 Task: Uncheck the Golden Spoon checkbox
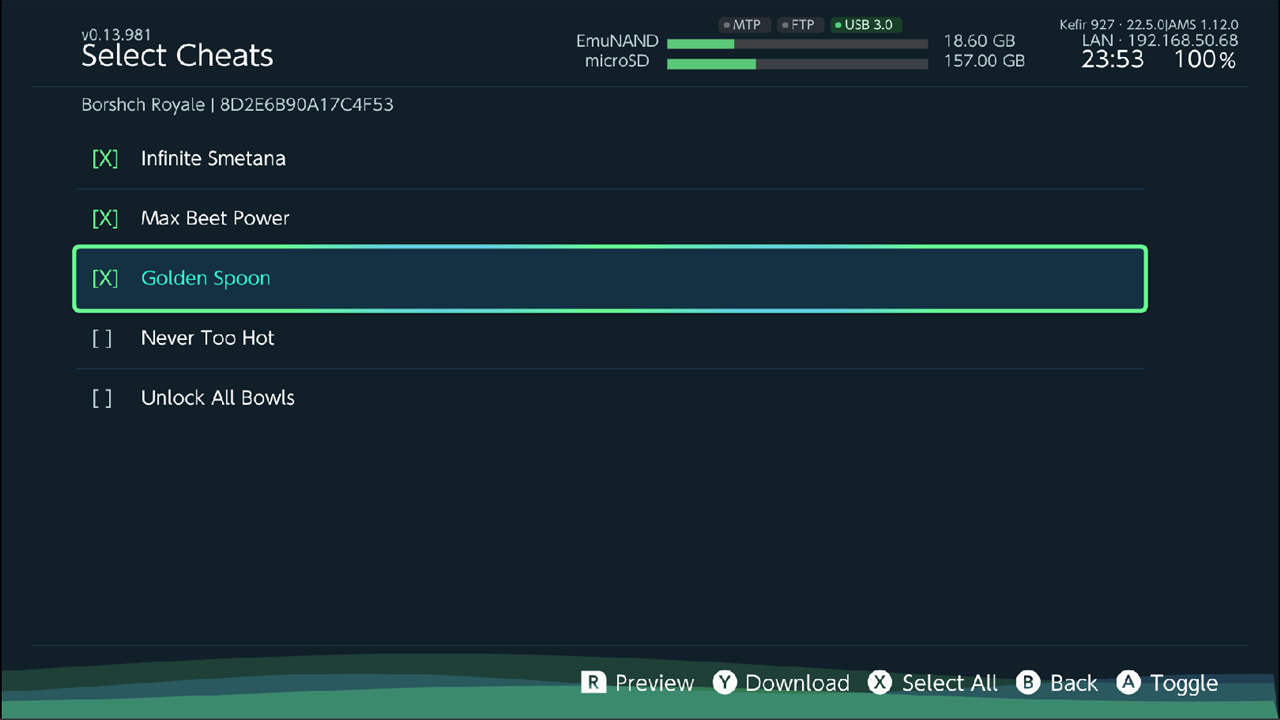pos(105,278)
